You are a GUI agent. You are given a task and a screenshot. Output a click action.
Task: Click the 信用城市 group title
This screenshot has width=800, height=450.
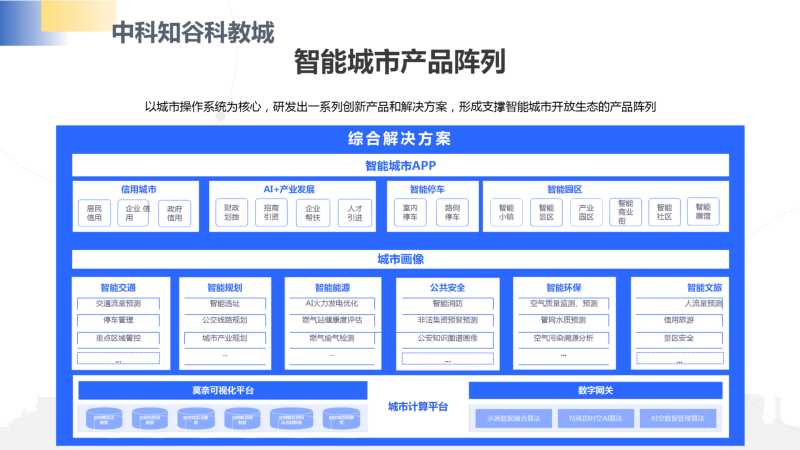click(138, 189)
